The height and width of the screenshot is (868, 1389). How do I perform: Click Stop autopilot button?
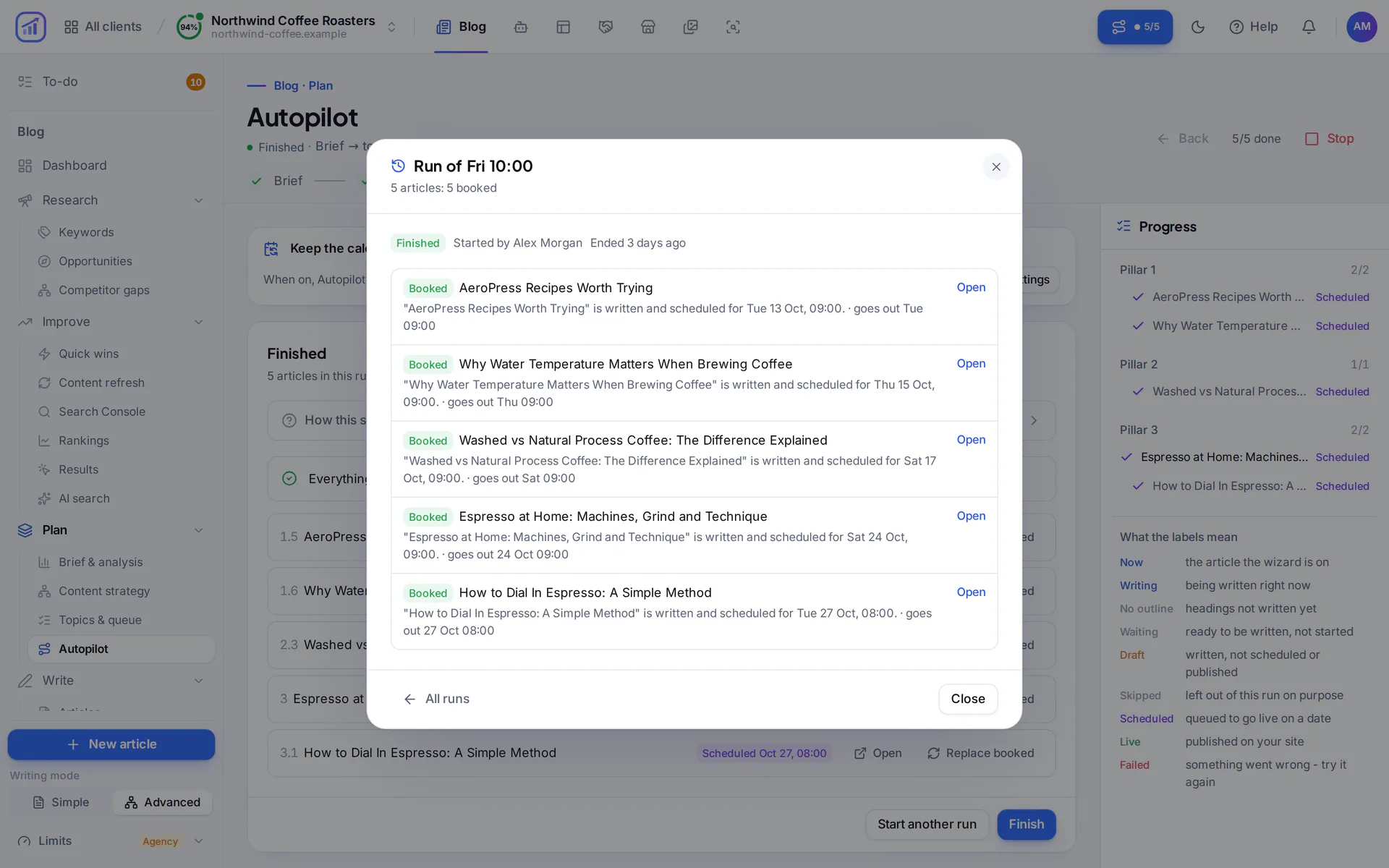click(1330, 139)
